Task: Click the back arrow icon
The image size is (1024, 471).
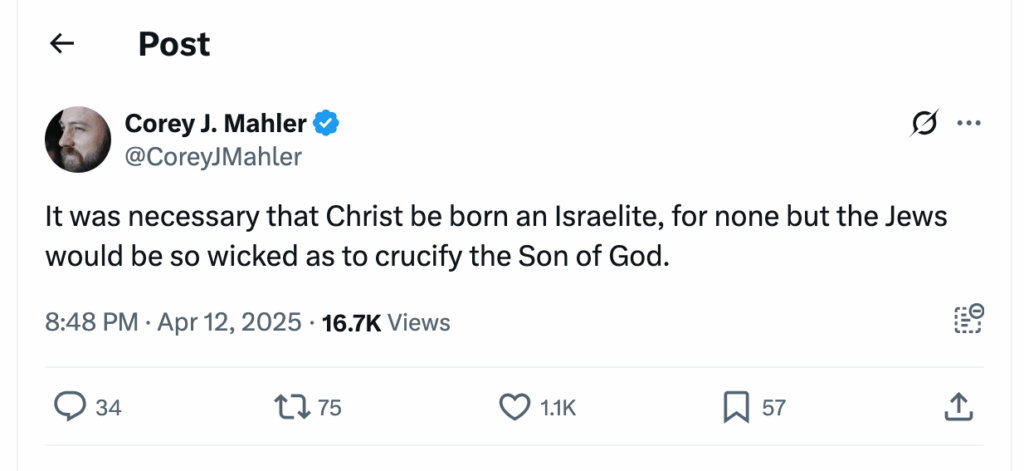Action: coord(62,44)
